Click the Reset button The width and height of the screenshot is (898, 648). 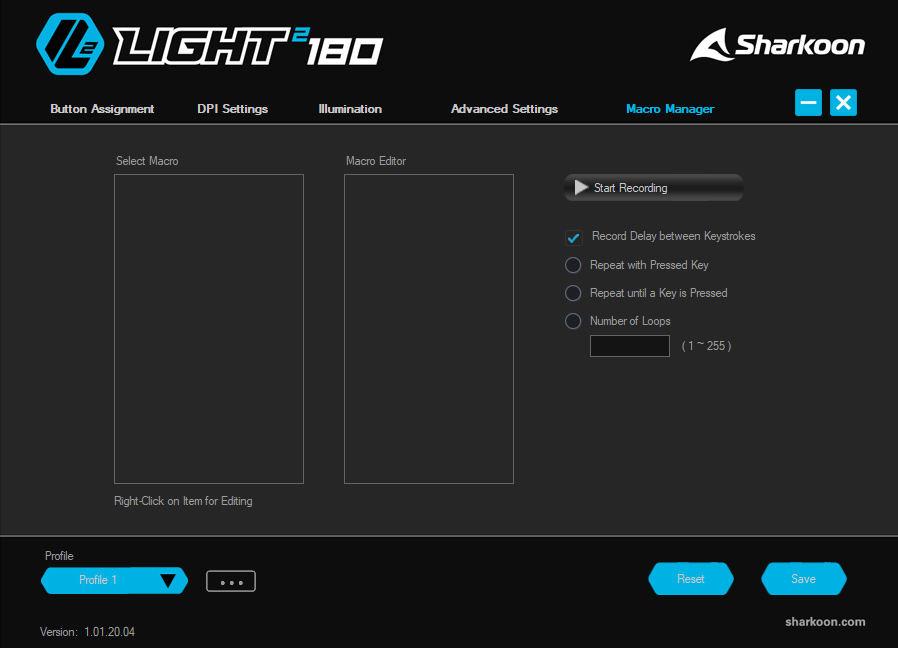(691, 579)
